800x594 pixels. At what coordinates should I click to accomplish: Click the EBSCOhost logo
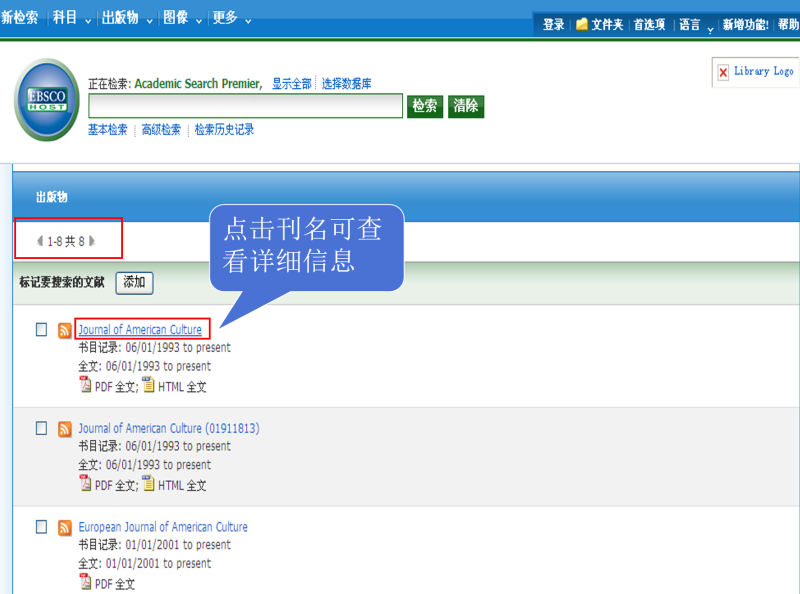point(47,100)
